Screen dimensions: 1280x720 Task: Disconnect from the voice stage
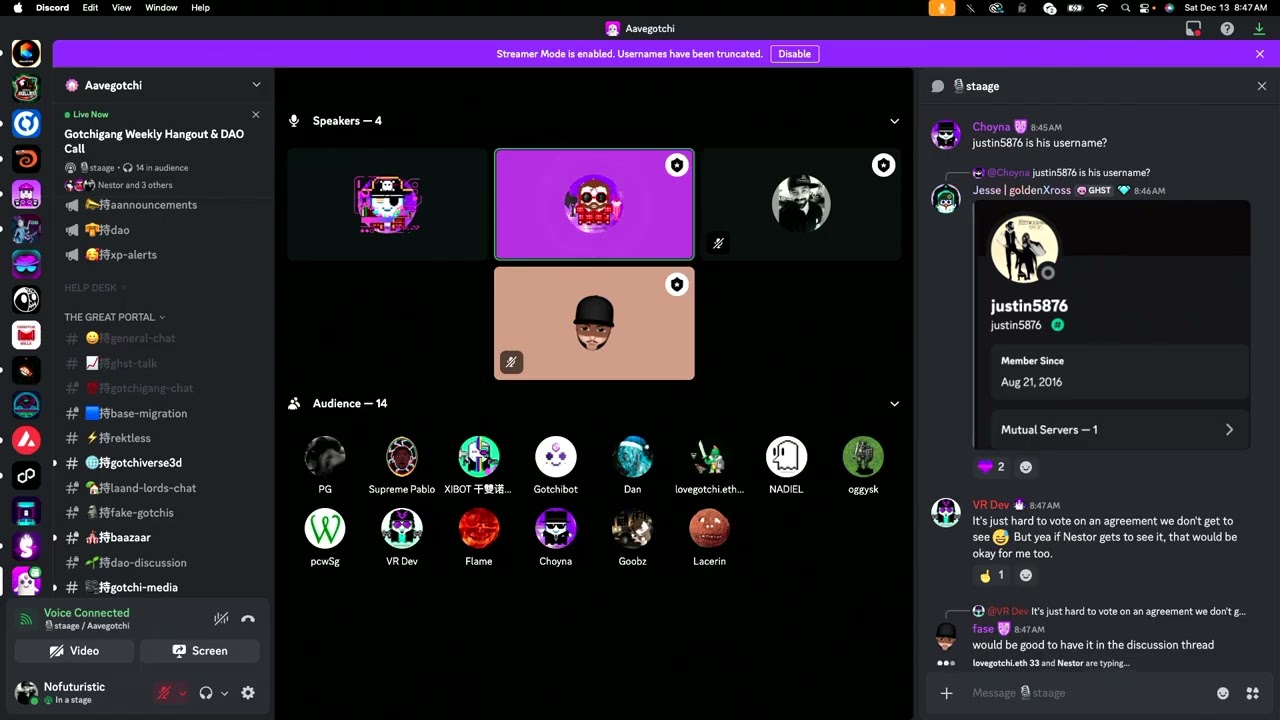248,619
